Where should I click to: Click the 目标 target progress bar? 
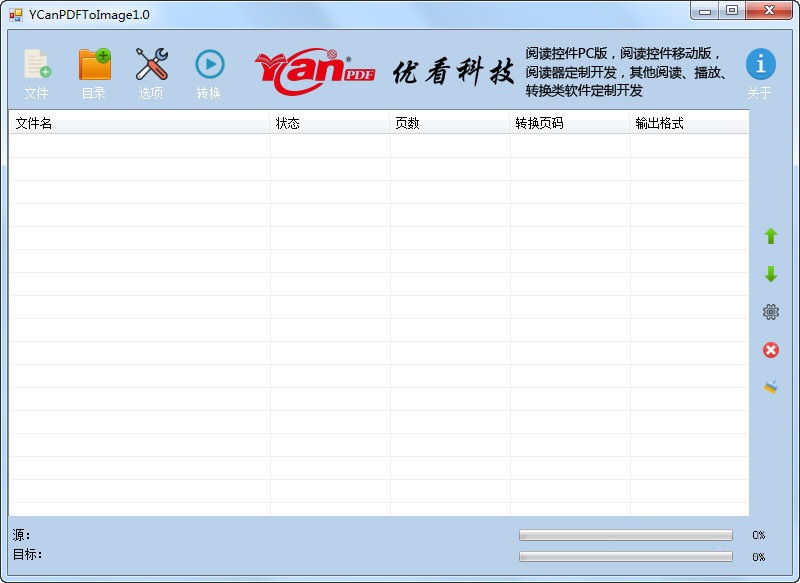tap(625, 558)
